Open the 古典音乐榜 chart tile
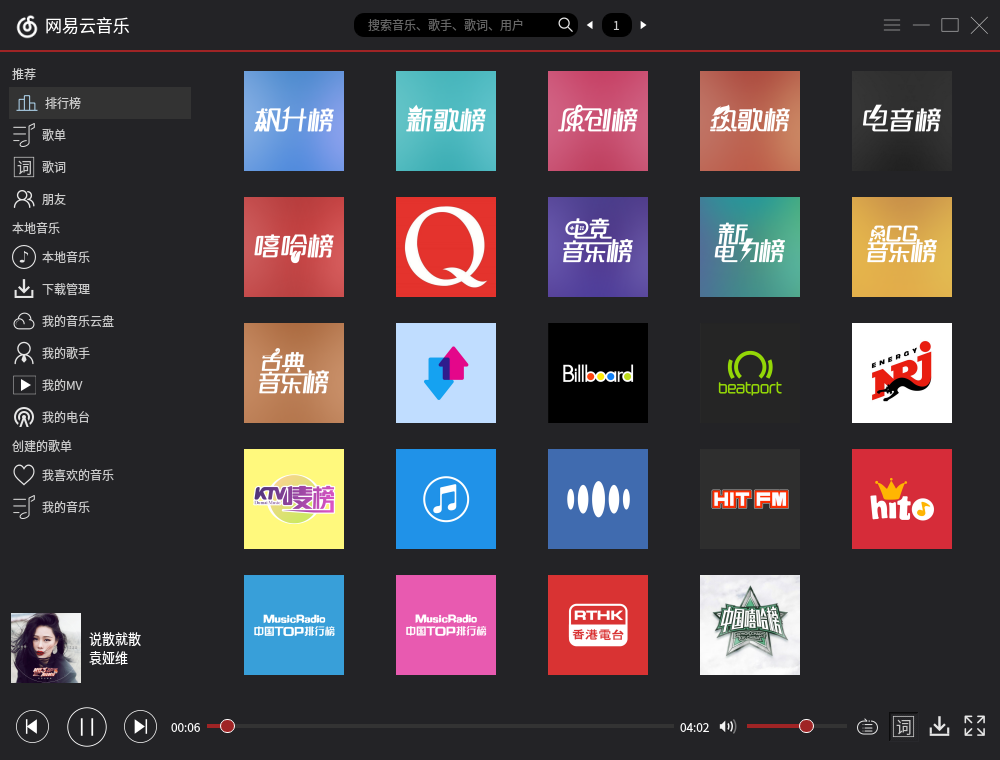The height and width of the screenshot is (760, 1000). [x=294, y=373]
